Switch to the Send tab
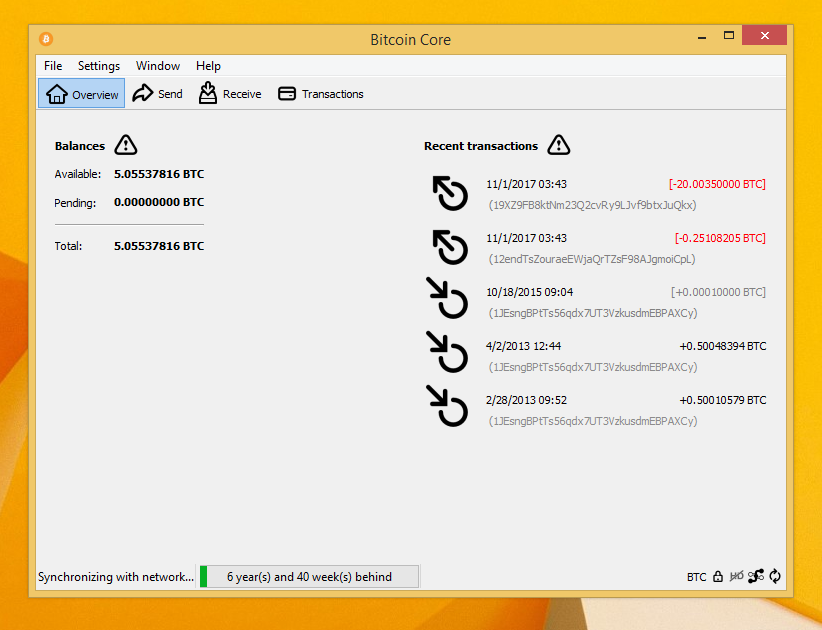The image size is (822, 630). 157,94
